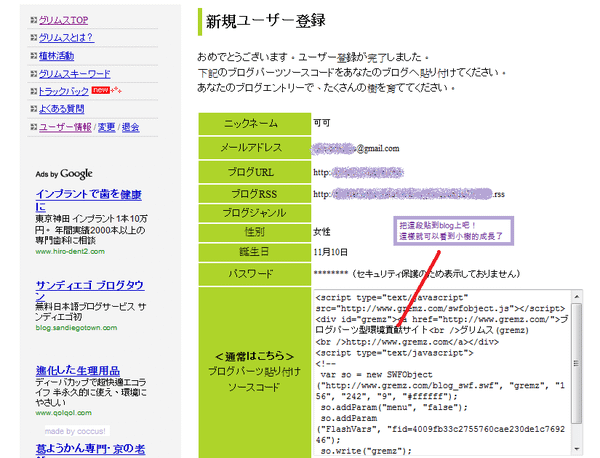Click the masked password asterisks text
This screenshot has height=458, width=600.
pyautogui.click(x=331, y=273)
